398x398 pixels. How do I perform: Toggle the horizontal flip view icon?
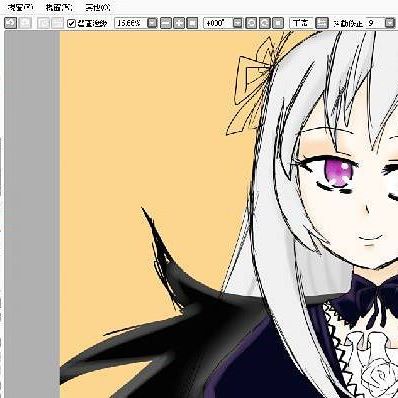coord(321,23)
